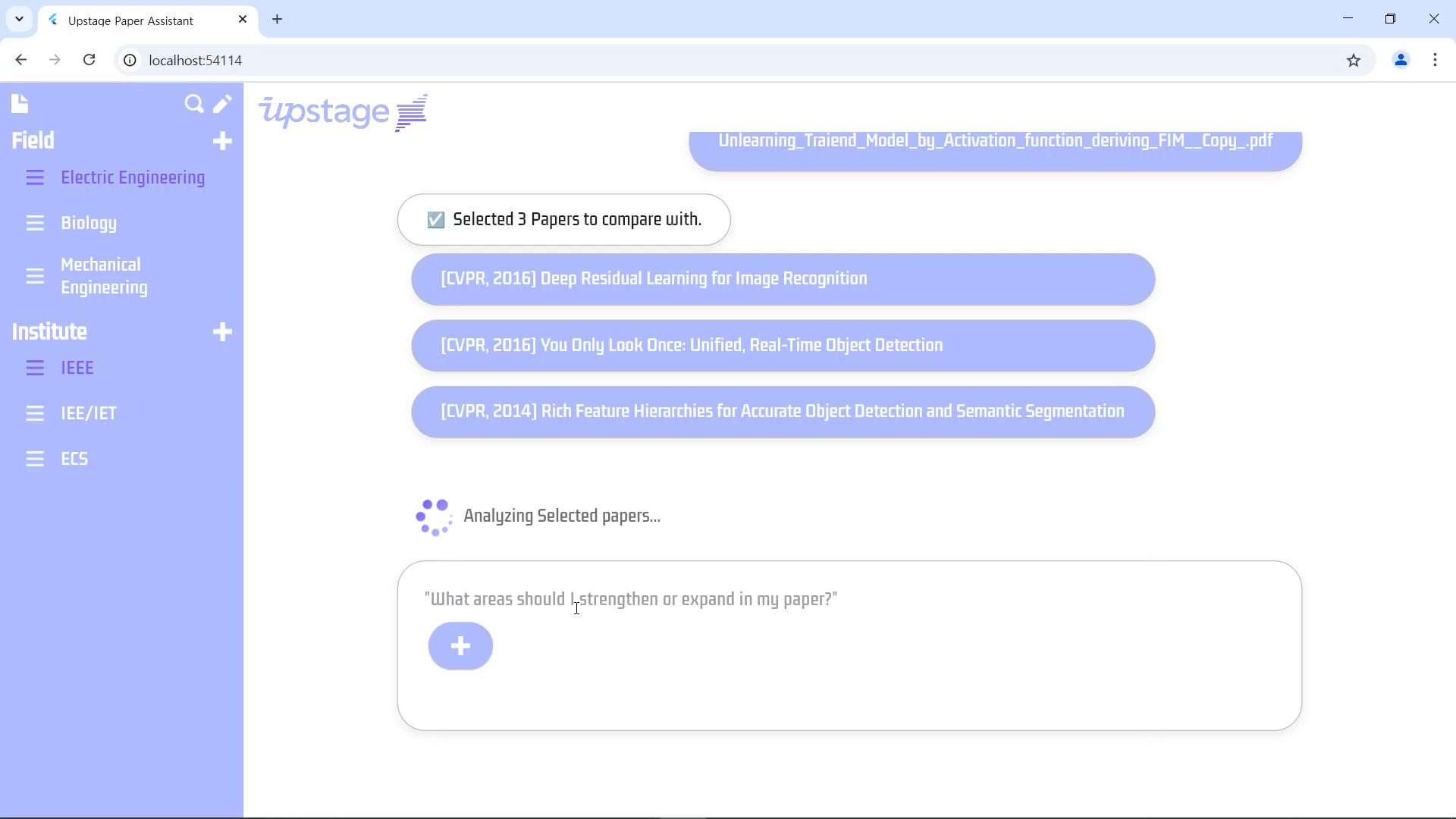Select the IEE/IET institute
This screenshot has height=819, width=1456.
(89, 413)
